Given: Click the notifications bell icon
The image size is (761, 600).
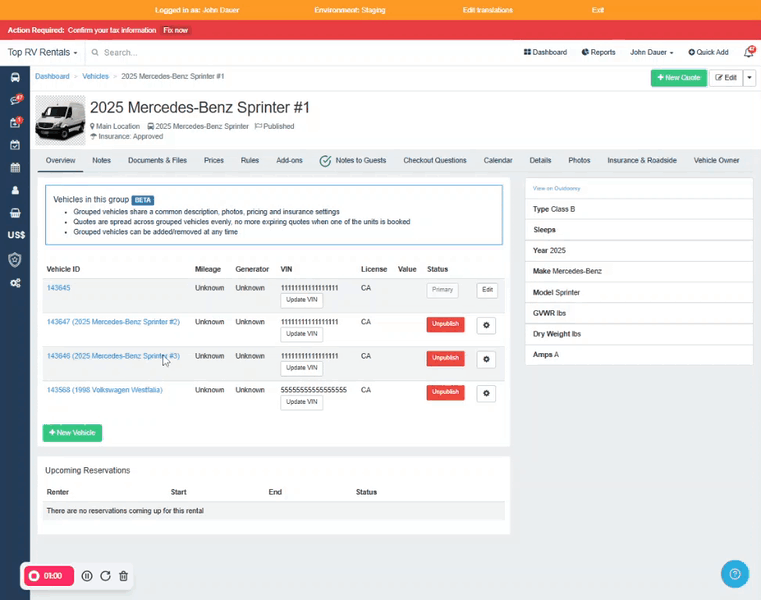Looking at the screenshot, I should click(x=749, y=52).
